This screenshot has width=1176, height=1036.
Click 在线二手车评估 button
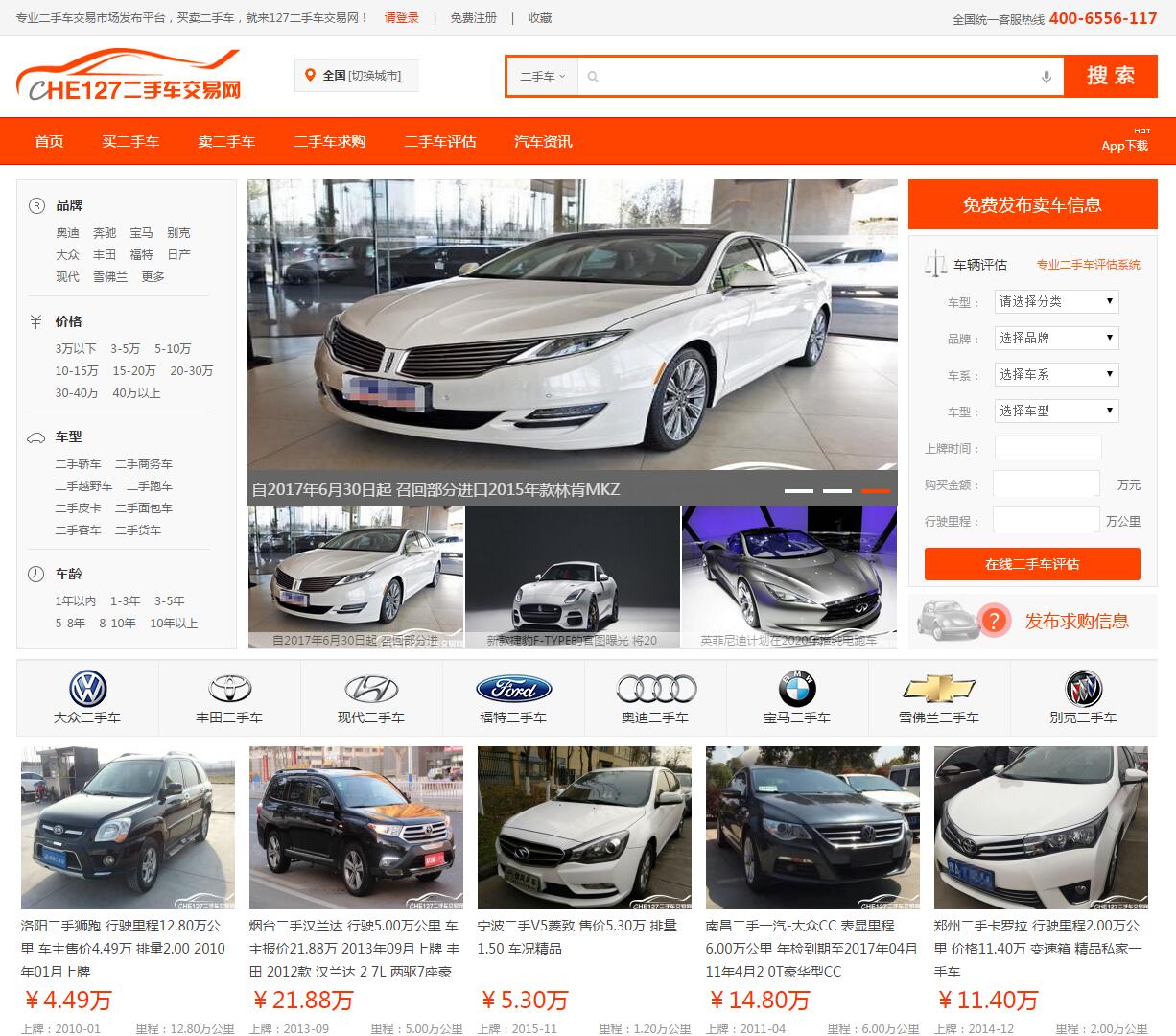1032,564
